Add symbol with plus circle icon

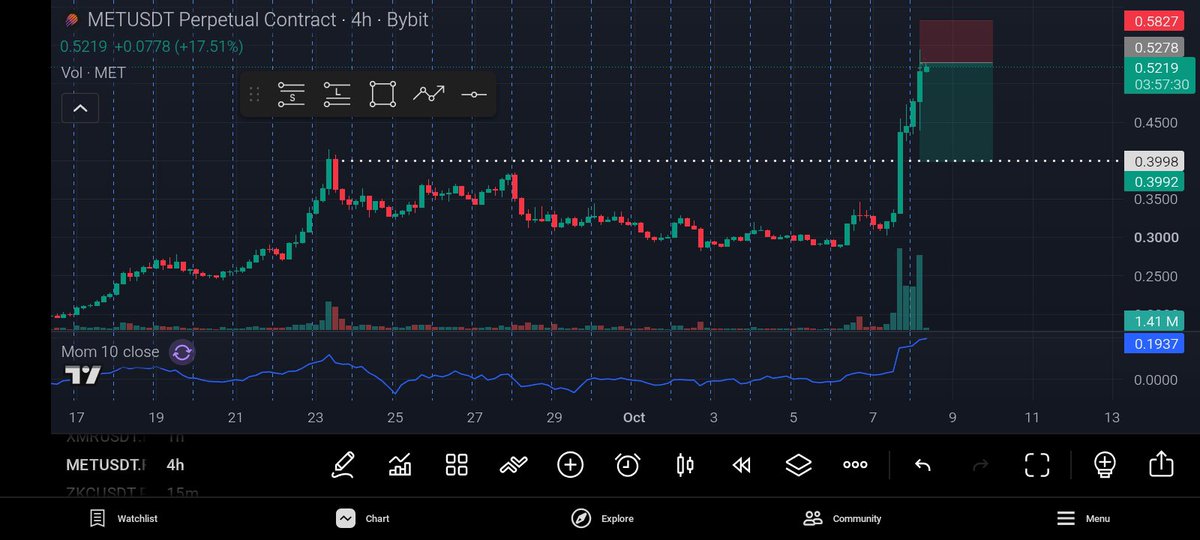click(571, 464)
